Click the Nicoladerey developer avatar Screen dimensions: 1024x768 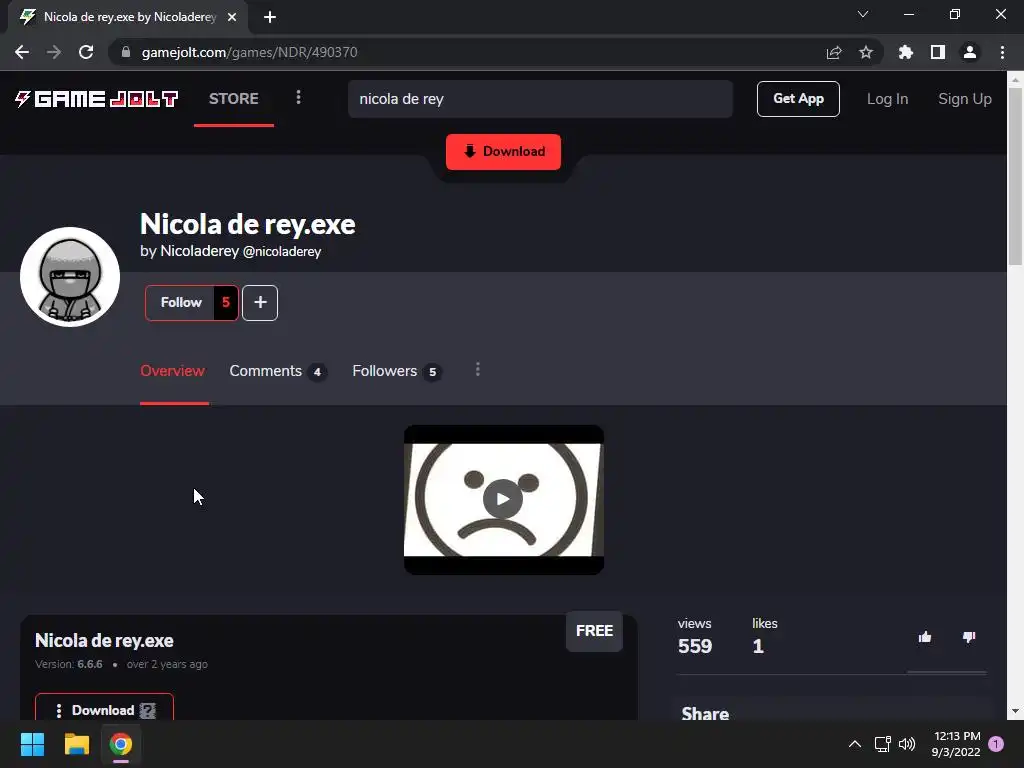70,277
